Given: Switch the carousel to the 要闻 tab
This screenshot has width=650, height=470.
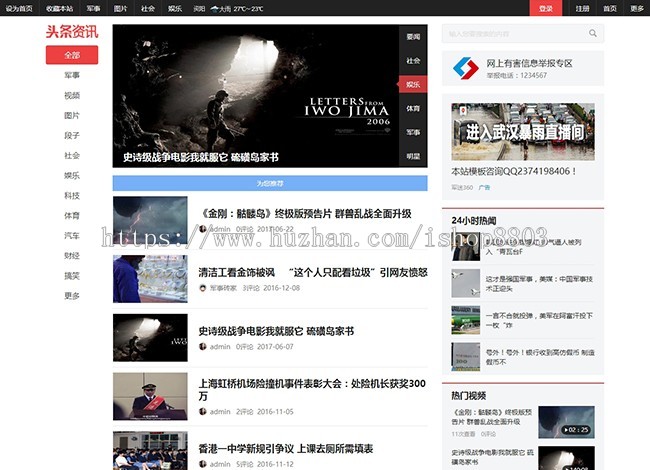Looking at the screenshot, I should (413, 36).
